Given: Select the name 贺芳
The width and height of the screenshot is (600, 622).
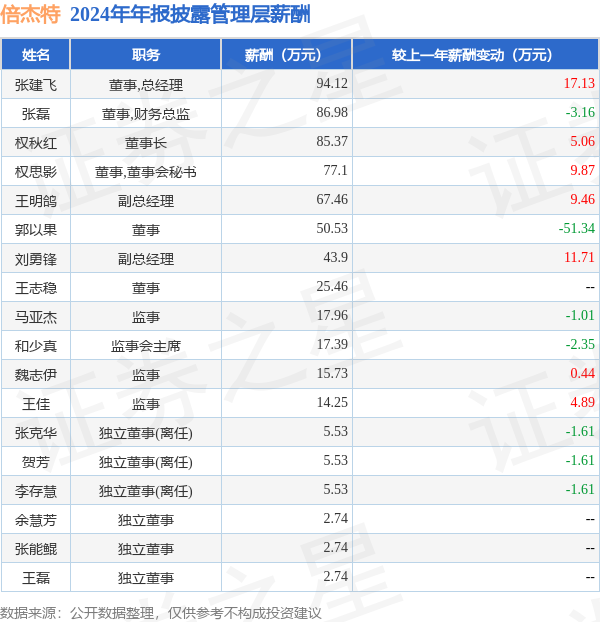Looking at the screenshot, I should [x=36, y=462].
